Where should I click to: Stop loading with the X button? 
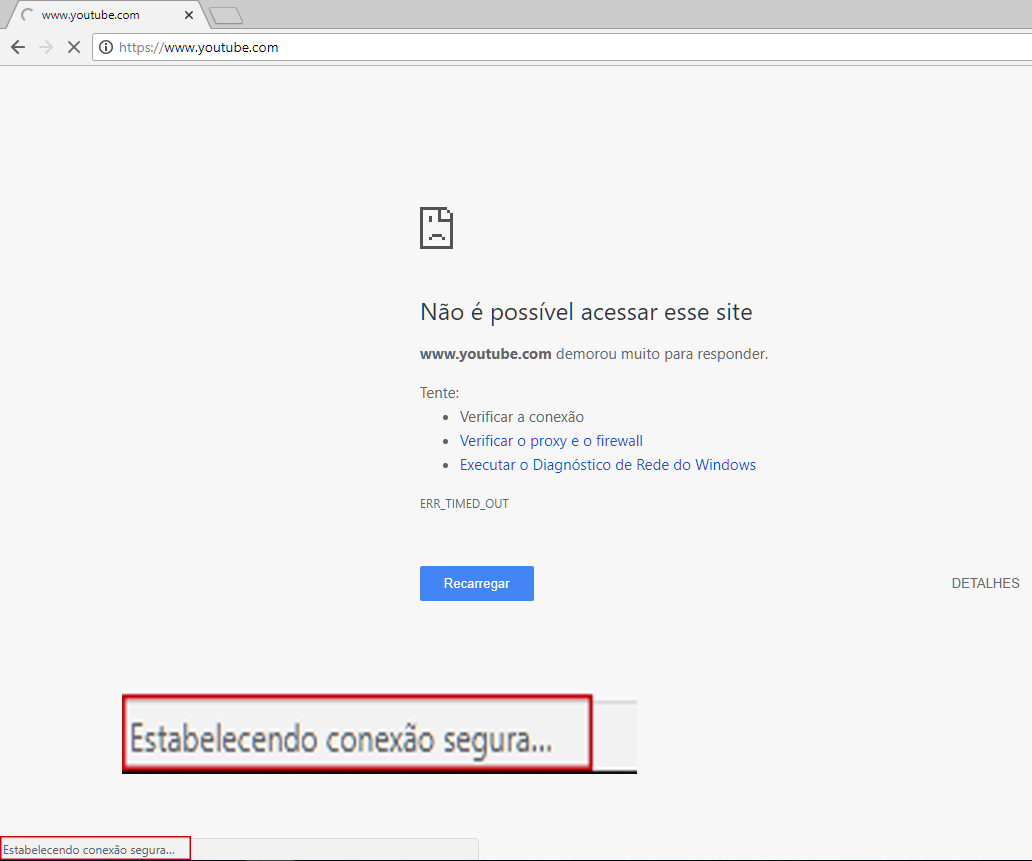74,47
